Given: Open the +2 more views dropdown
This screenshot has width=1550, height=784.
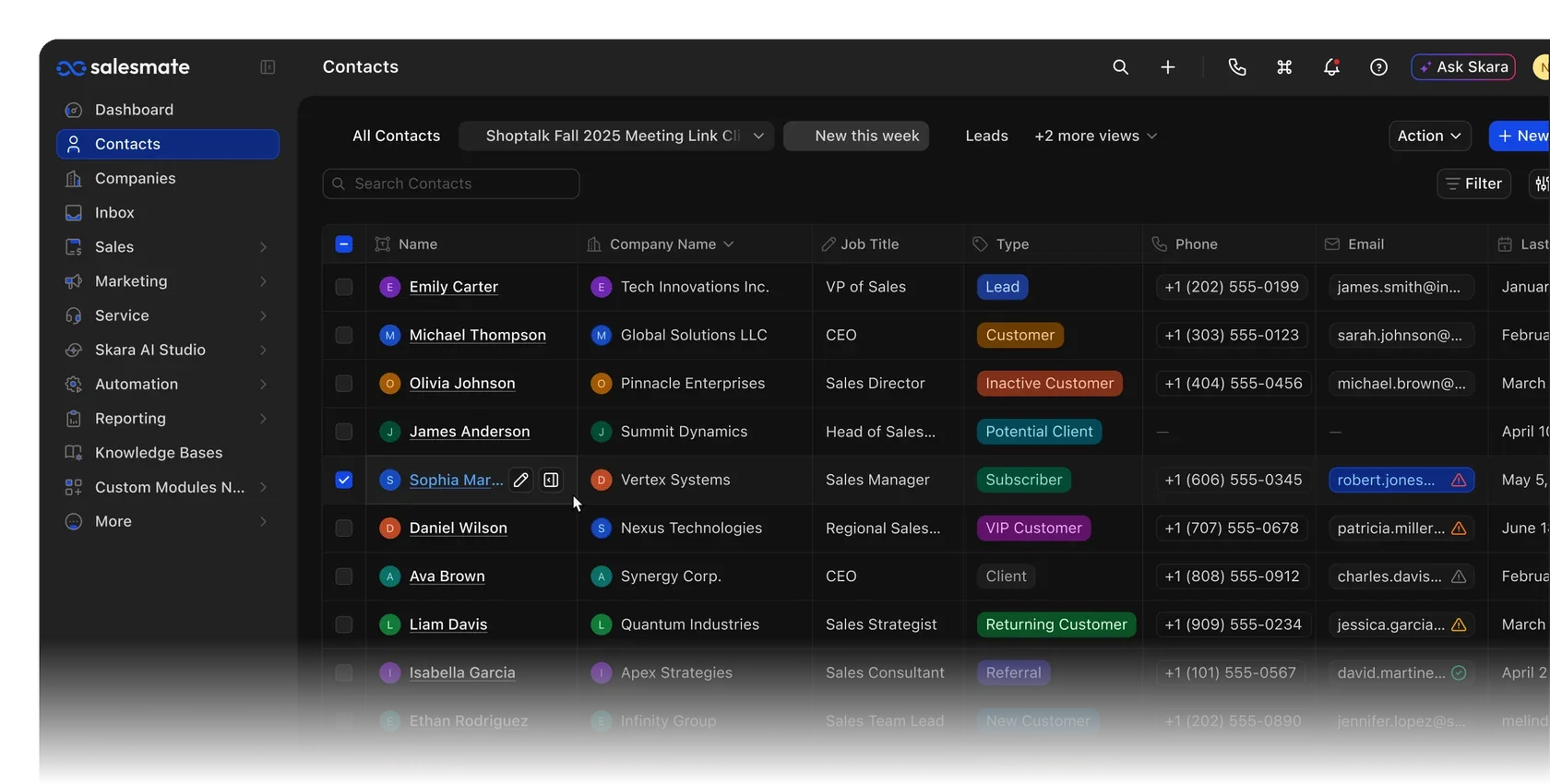Looking at the screenshot, I should pos(1095,137).
